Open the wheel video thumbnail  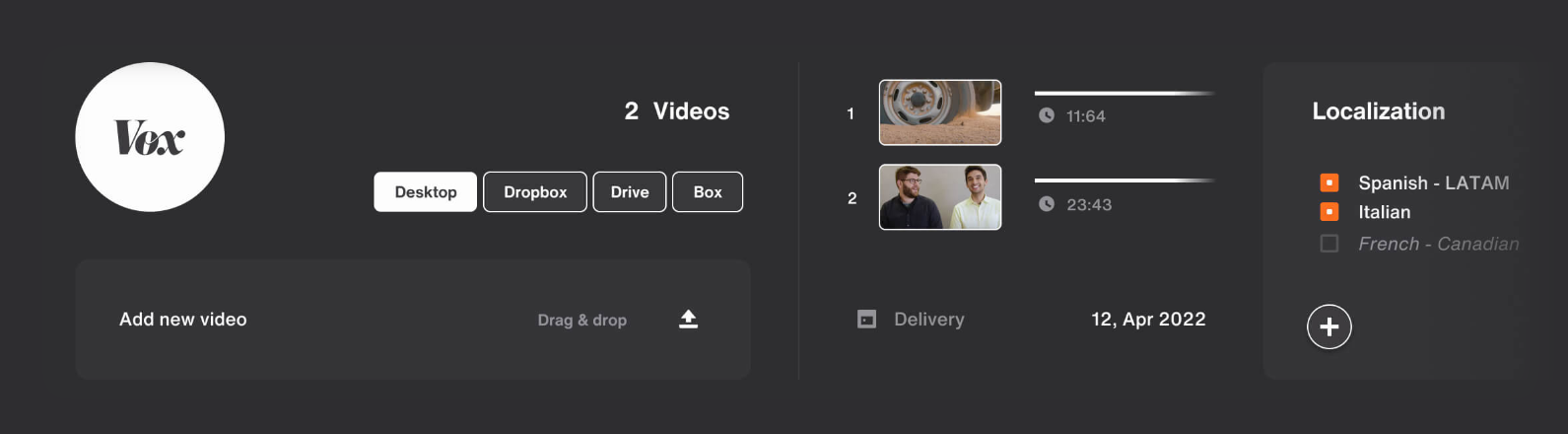click(x=939, y=112)
